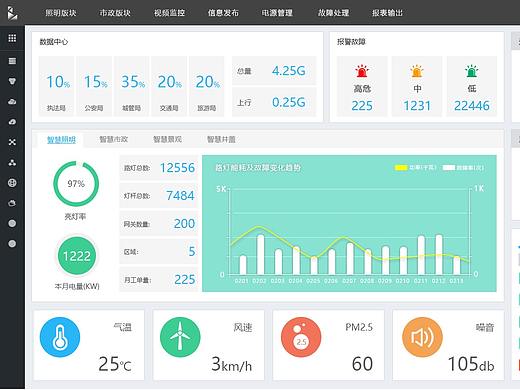
Task: Click the shield icon in the sidebar
Action: coord(12,81)
